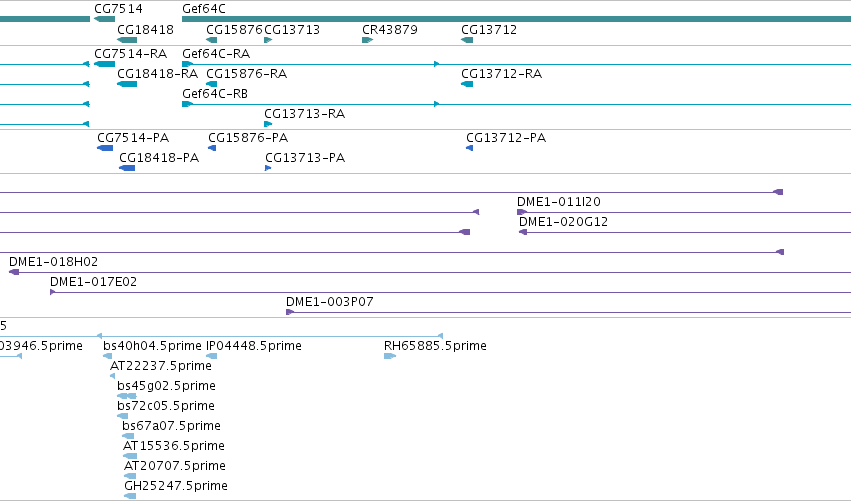
Task: Click the CG13712-RA transcript label
Action: pos(501,73)
